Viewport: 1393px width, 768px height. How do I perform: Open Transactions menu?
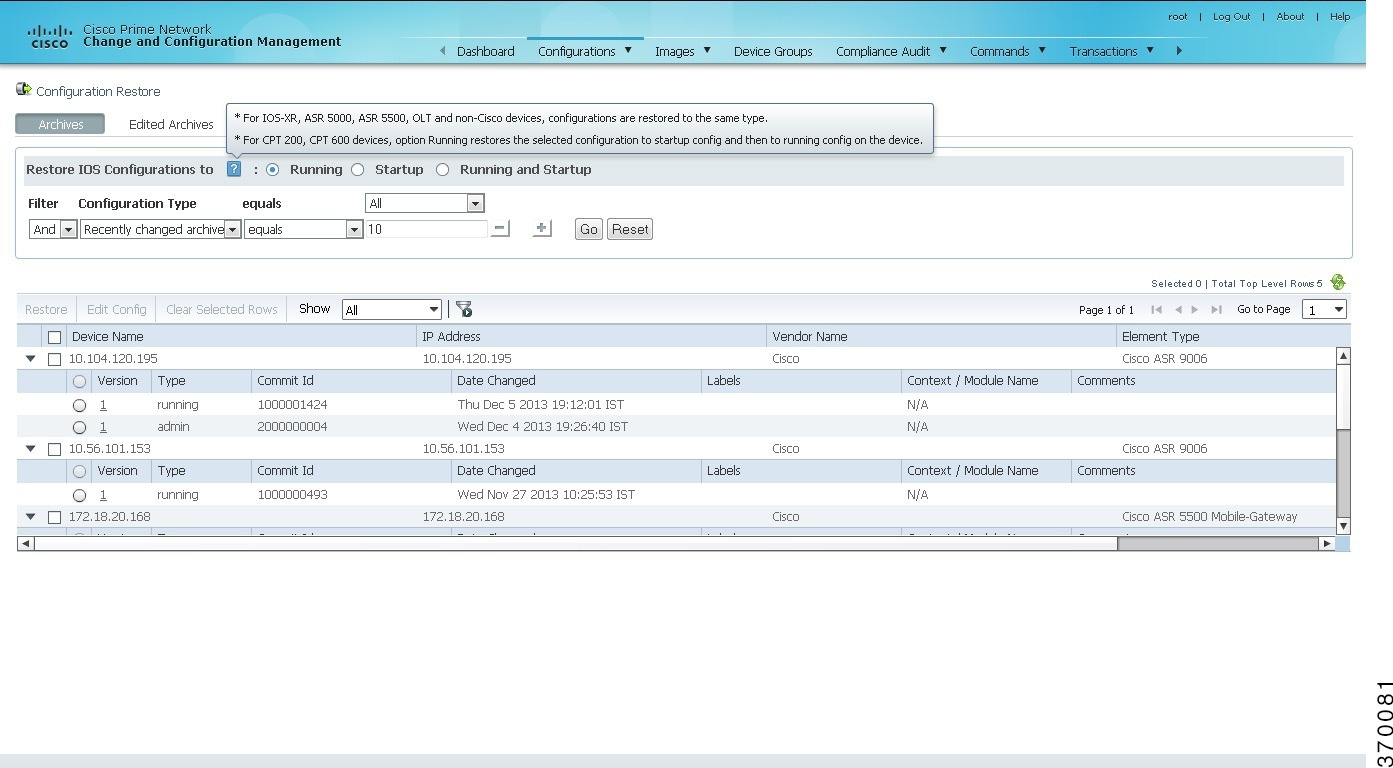(1112, 51)
